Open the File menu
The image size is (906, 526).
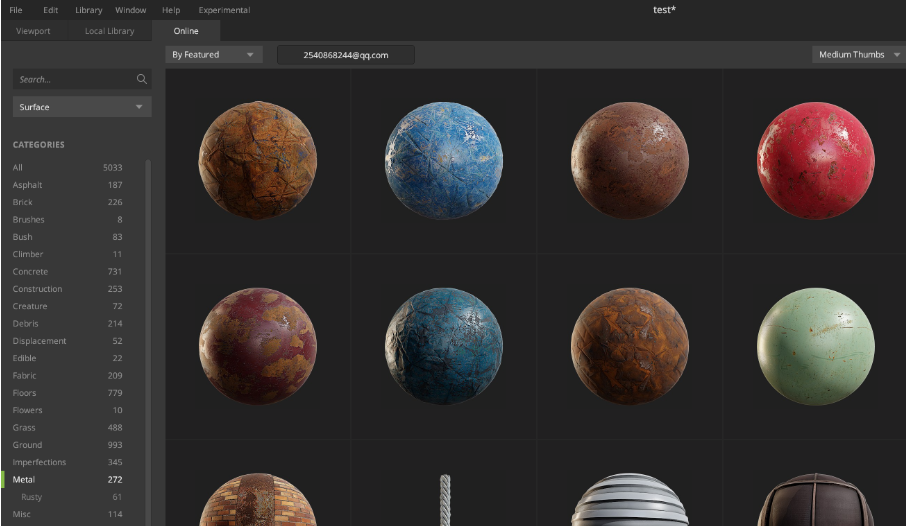click(x=16, y=10)
